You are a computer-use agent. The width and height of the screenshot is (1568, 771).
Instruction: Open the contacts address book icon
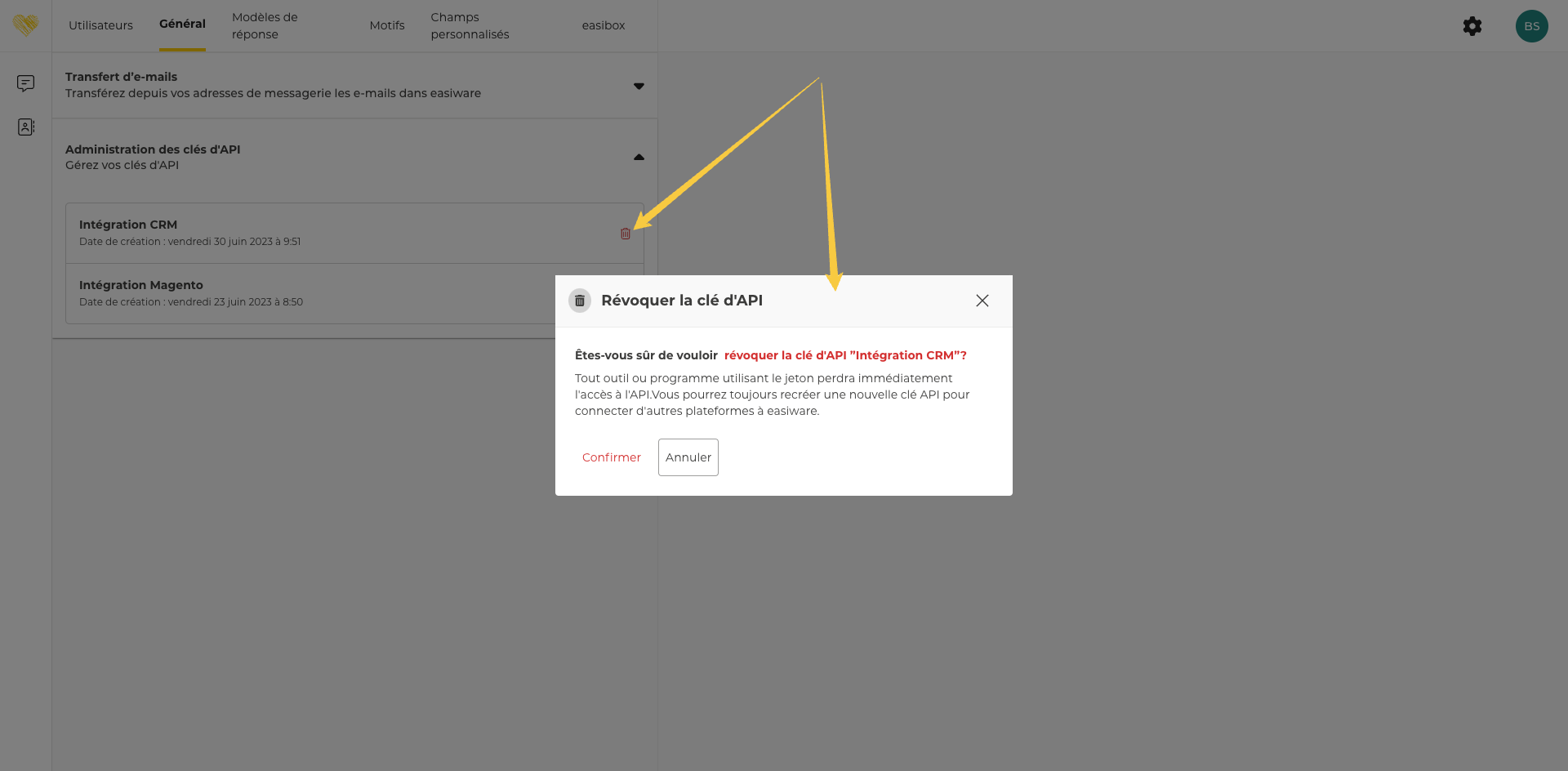[x=25, y=127]
